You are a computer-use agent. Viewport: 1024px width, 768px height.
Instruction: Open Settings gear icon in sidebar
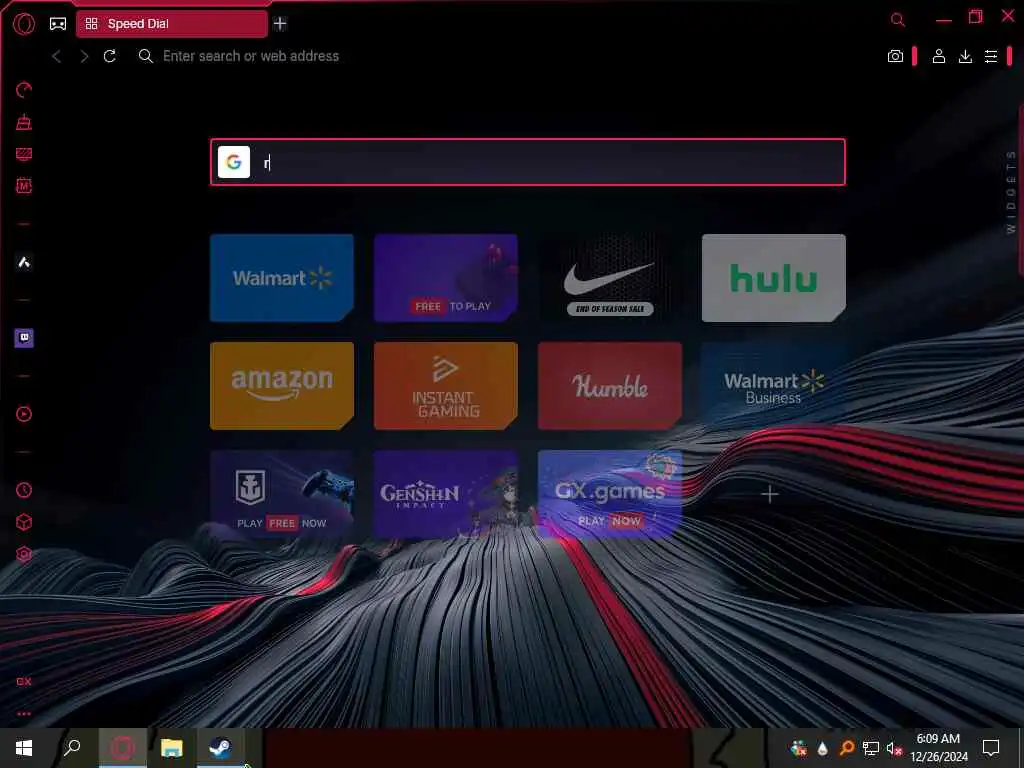(x=24, y=554)
